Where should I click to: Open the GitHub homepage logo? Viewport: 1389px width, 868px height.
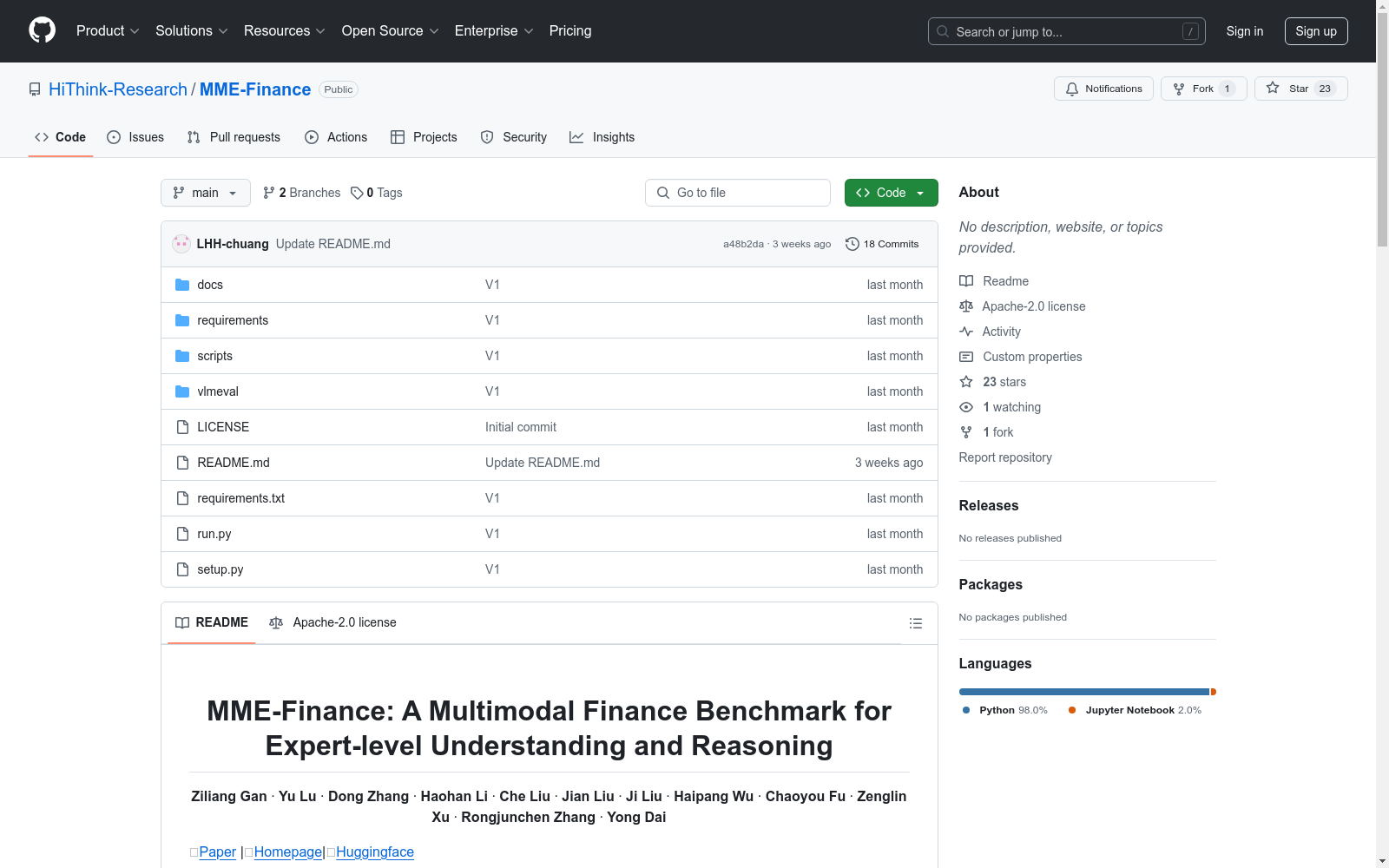(42, 30)
